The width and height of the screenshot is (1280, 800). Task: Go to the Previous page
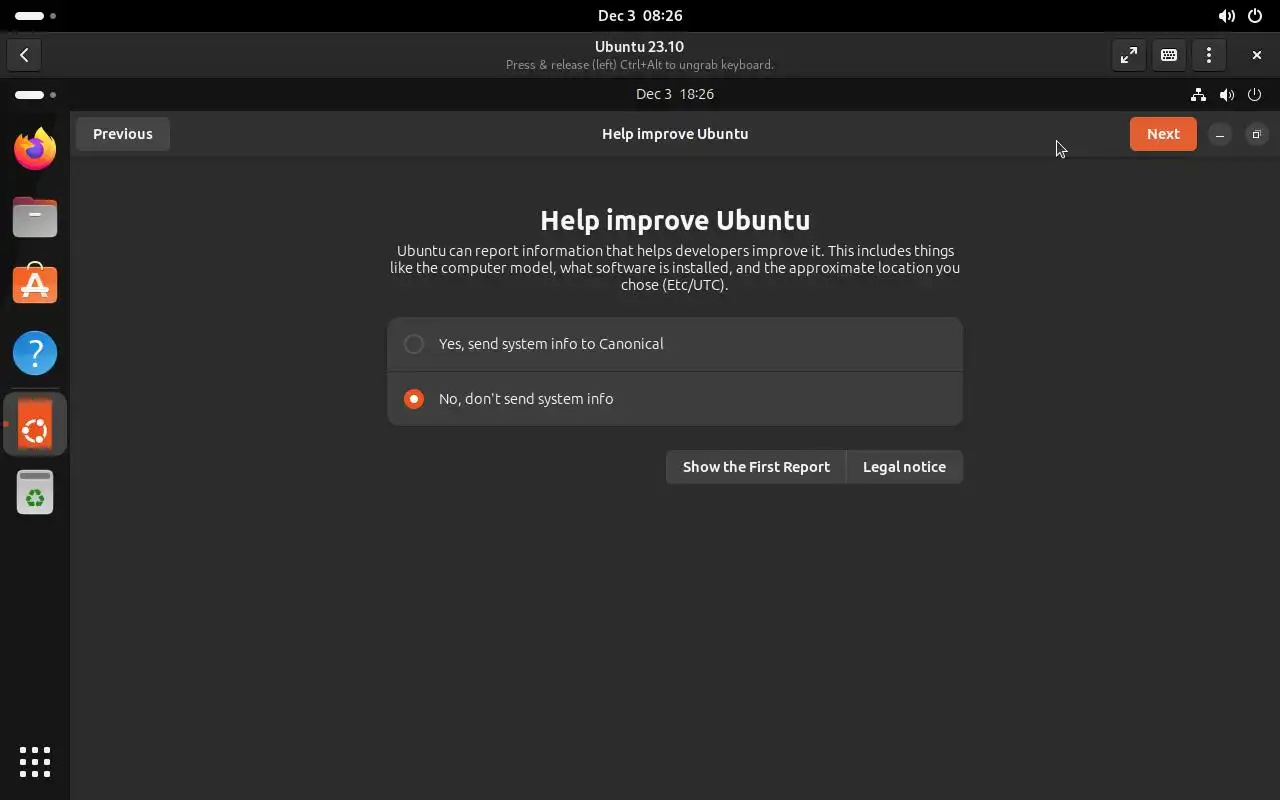[123, 134]
